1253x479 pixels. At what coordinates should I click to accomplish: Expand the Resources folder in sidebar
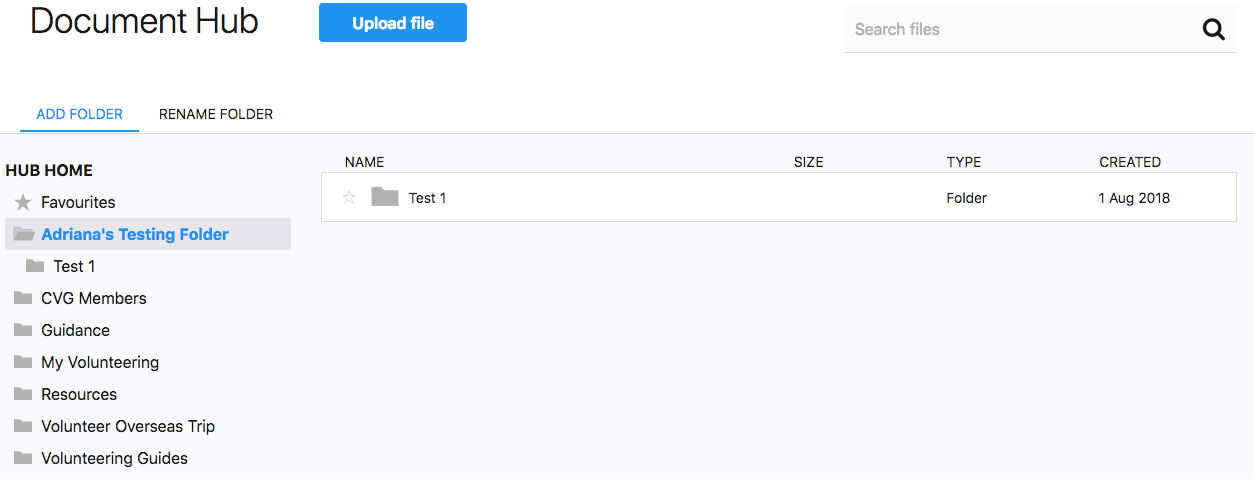(79, 394)
